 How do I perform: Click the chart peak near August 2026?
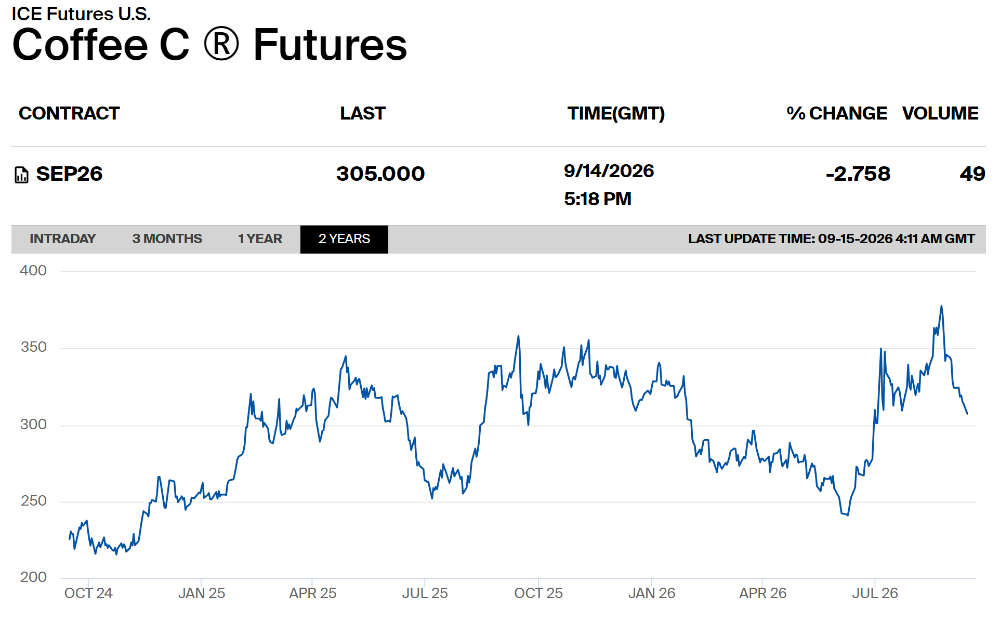tap(941, 307)
